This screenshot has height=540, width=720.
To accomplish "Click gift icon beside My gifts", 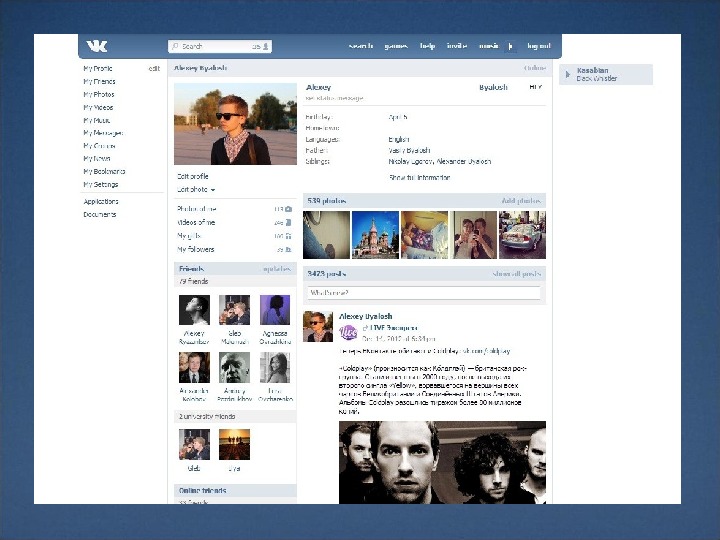I will pos(289,236).
